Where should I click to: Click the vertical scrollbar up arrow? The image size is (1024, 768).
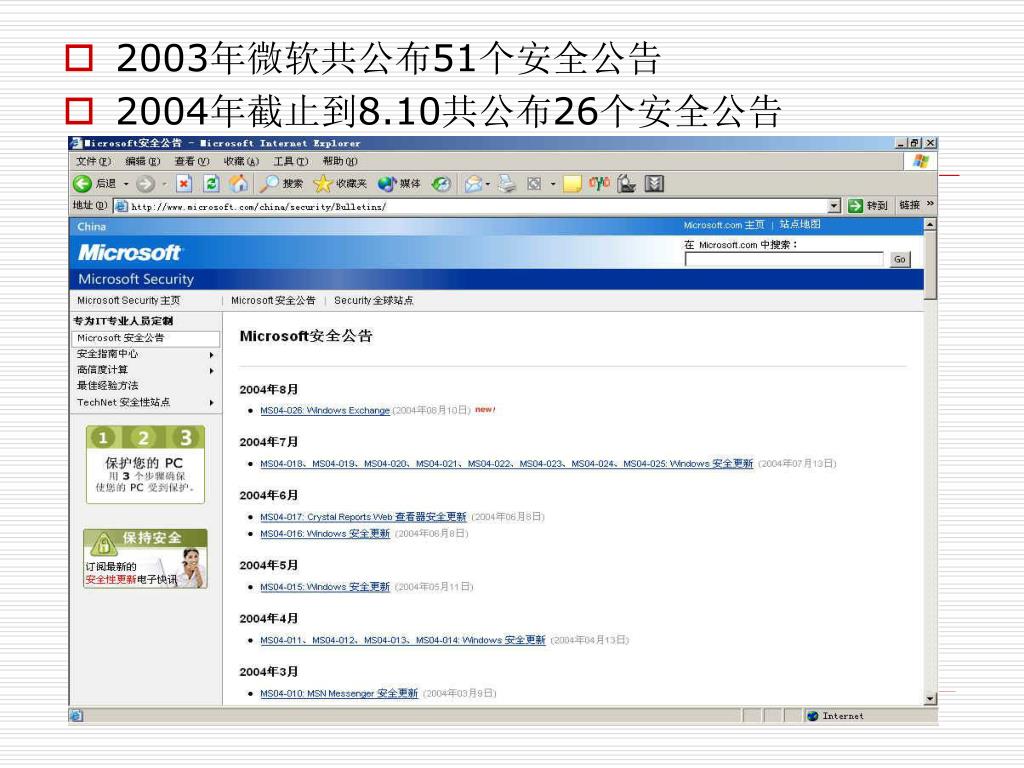[931, 224]
